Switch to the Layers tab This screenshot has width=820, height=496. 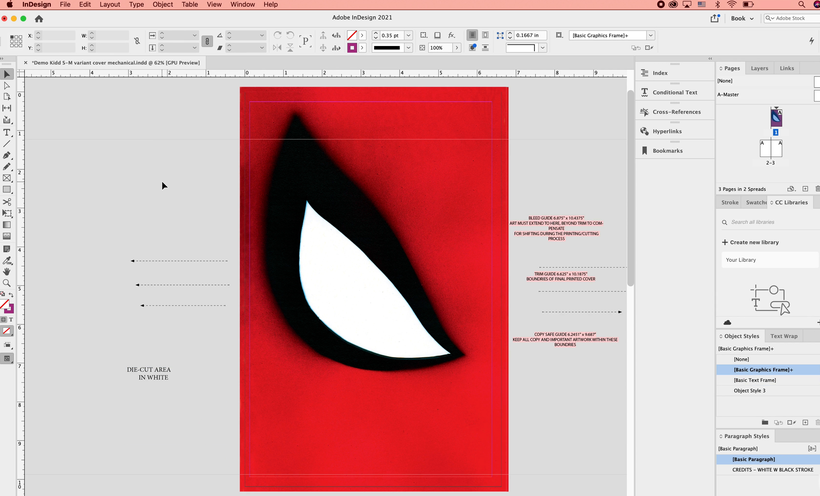[x=759, y=68]
